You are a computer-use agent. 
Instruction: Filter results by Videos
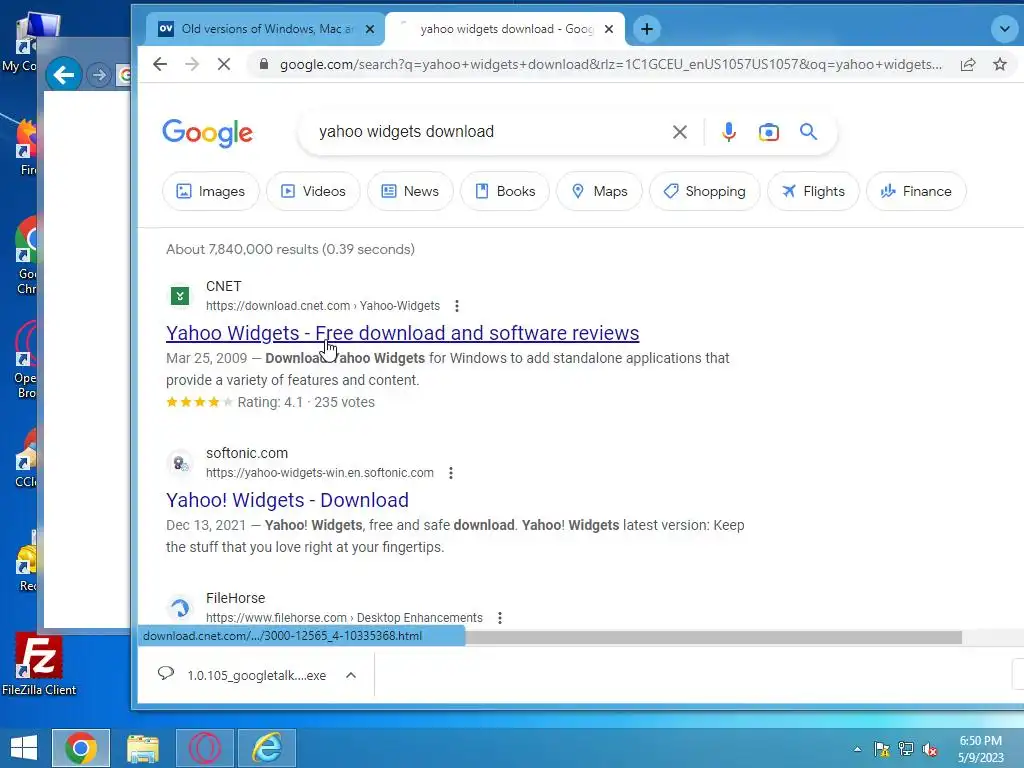coord(313,191)
